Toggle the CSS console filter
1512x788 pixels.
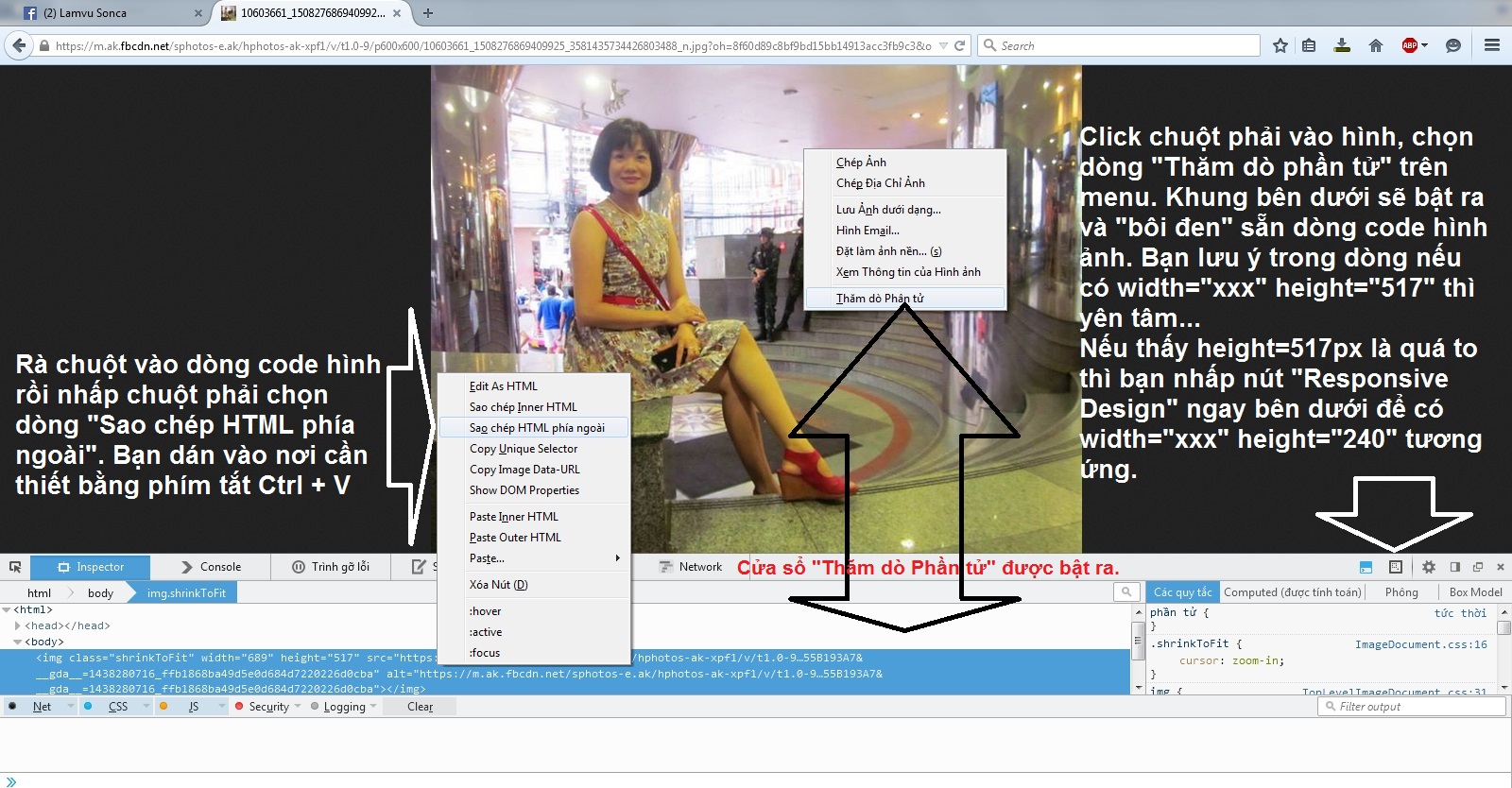point(117,707)
